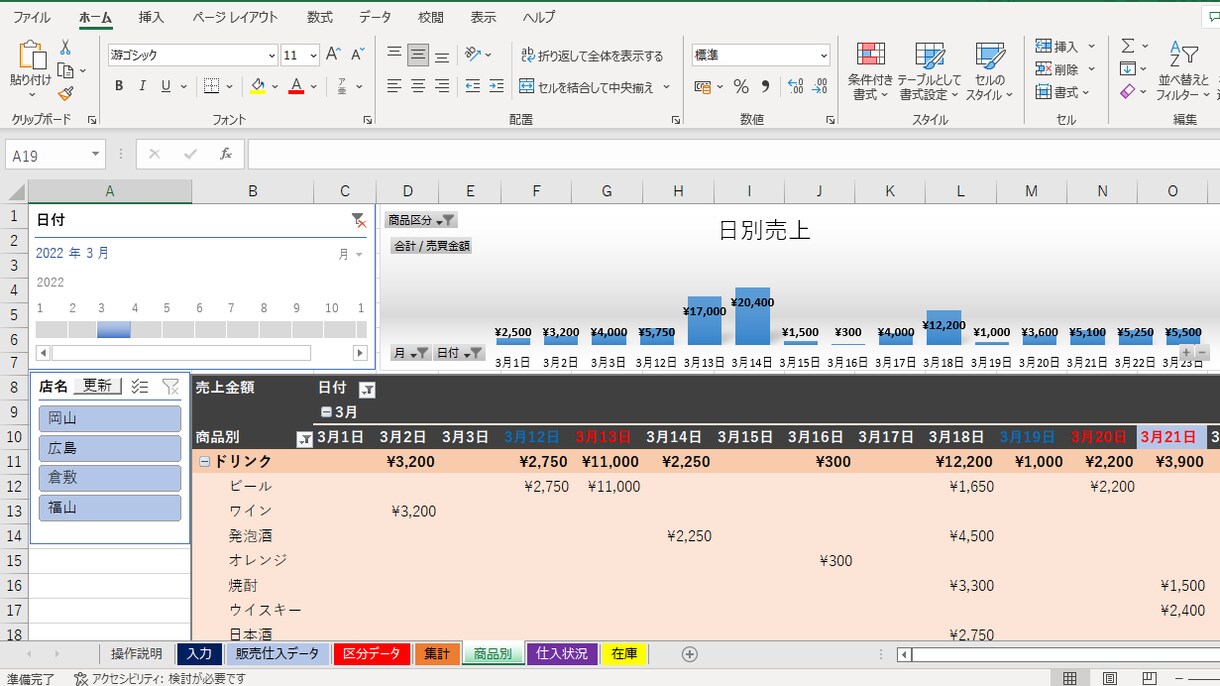
Task: Toggle multi-select in 店名 slicer
Action: coord(140,386)
